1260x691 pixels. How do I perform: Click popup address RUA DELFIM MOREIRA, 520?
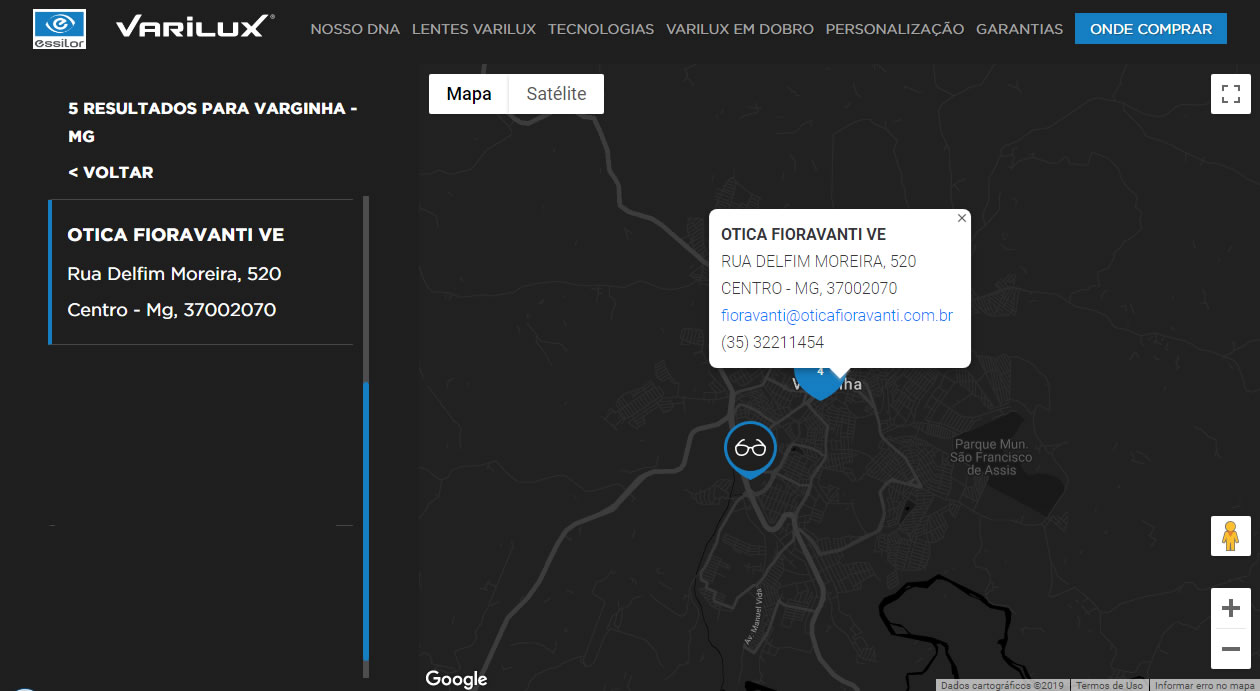click(x=819, y=261)
